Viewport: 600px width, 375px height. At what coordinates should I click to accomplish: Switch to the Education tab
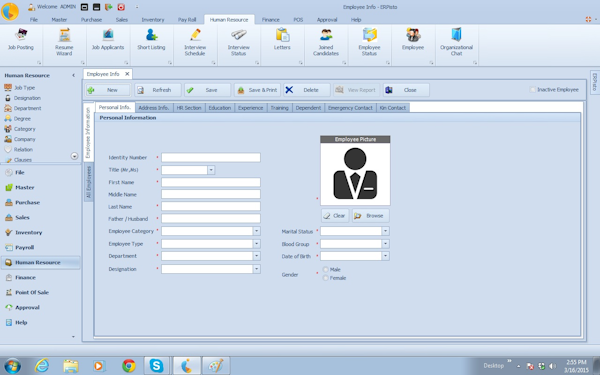coord(220,108)
